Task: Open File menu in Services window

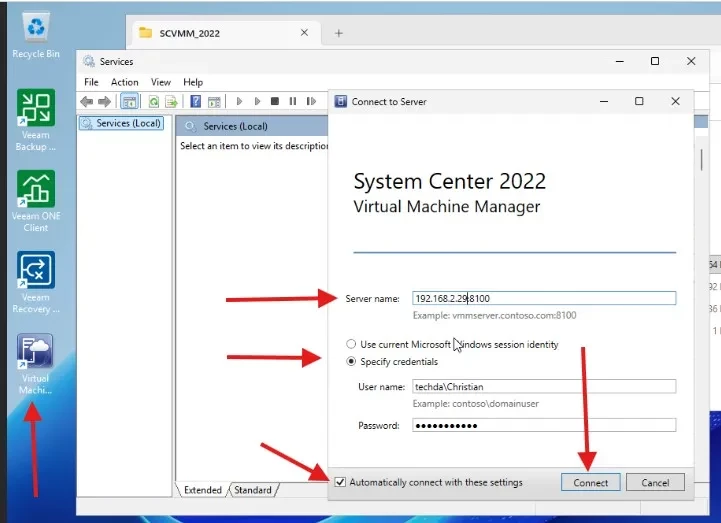Action: click(91, 82)
